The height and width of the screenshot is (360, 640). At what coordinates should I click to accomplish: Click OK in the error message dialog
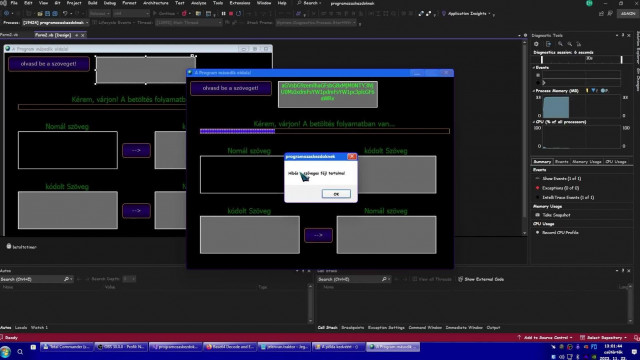coord(336,194)
